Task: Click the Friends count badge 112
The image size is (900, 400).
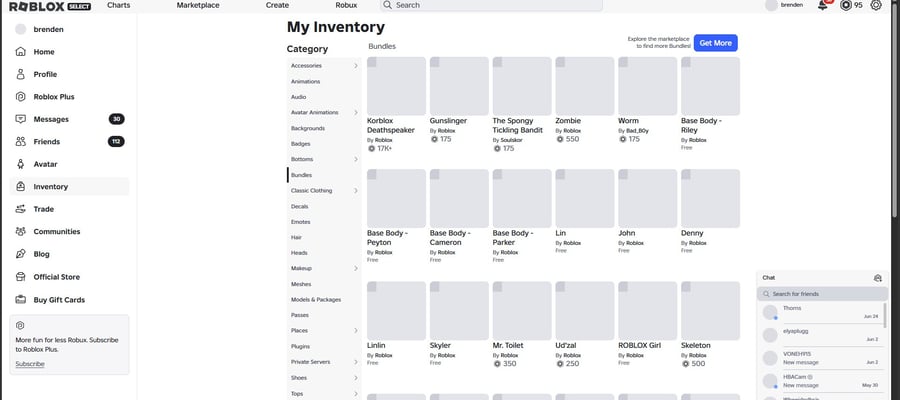Action: [117, 141]
